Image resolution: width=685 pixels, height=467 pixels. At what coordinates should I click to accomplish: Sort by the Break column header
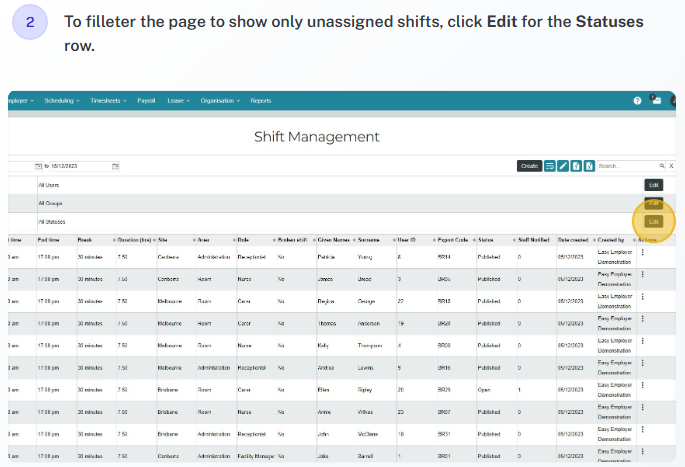click(85, 240)
